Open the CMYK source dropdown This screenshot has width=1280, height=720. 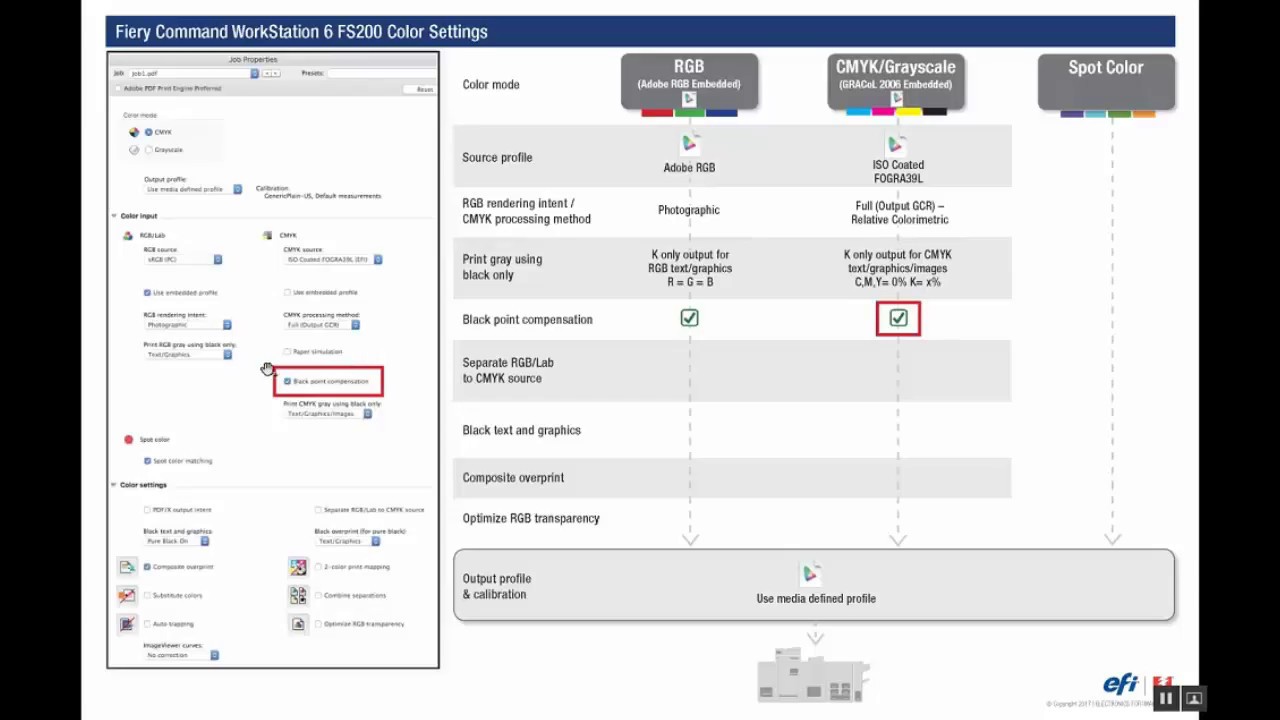point(334,260)
